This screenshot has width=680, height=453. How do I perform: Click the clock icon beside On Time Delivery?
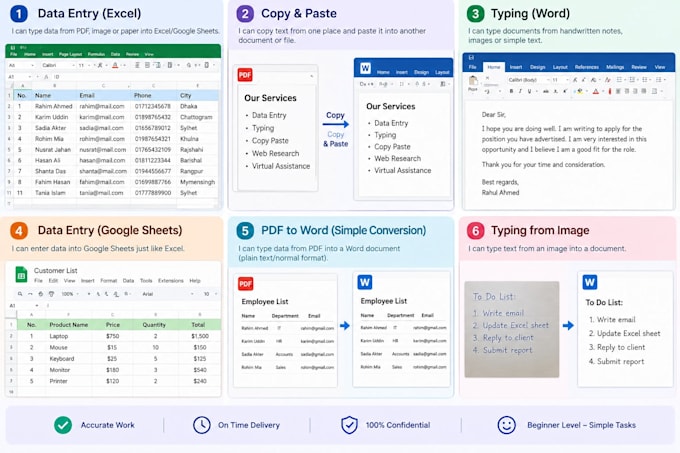(x=202, y=425)
